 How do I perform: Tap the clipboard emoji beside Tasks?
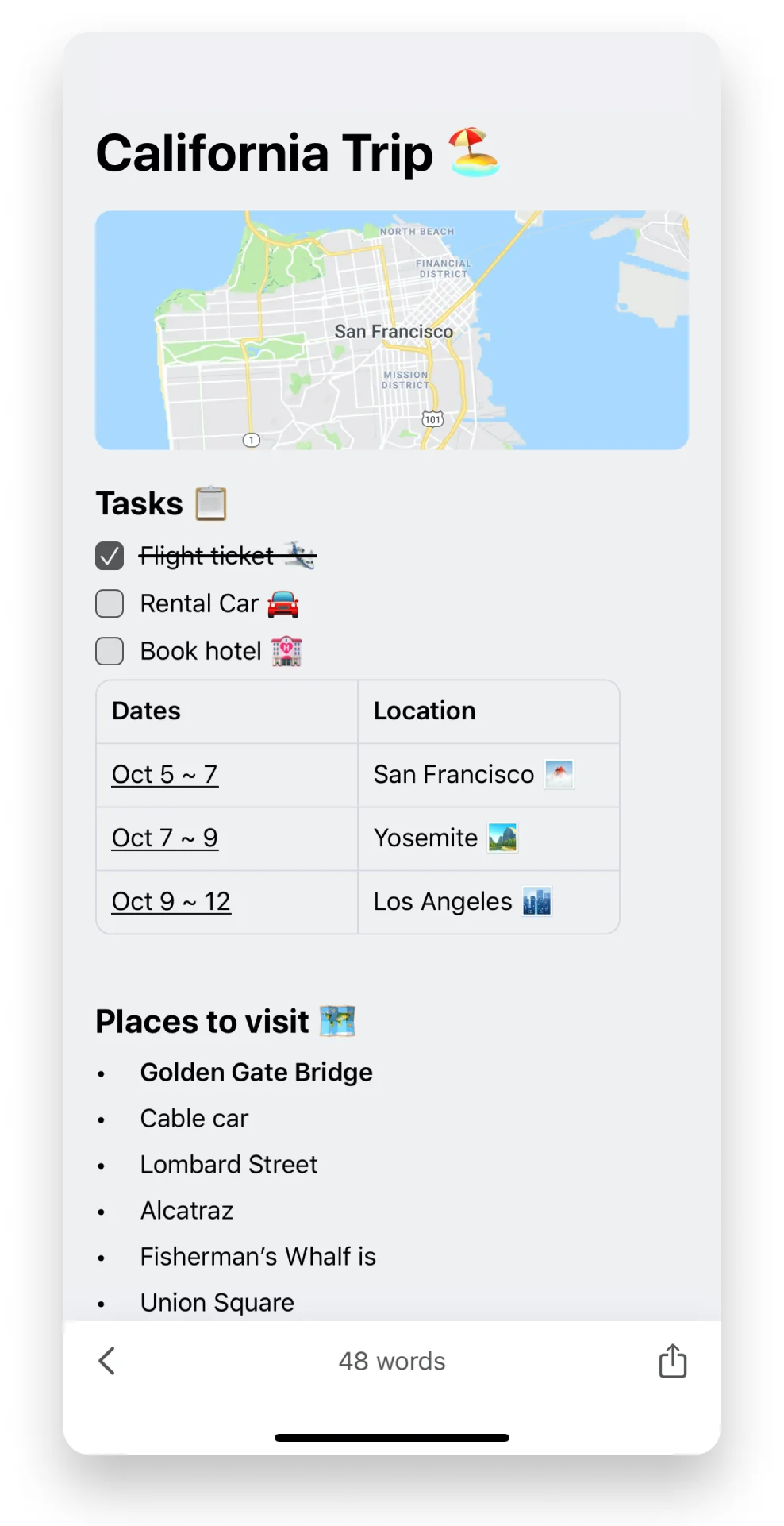click(211, 503)
